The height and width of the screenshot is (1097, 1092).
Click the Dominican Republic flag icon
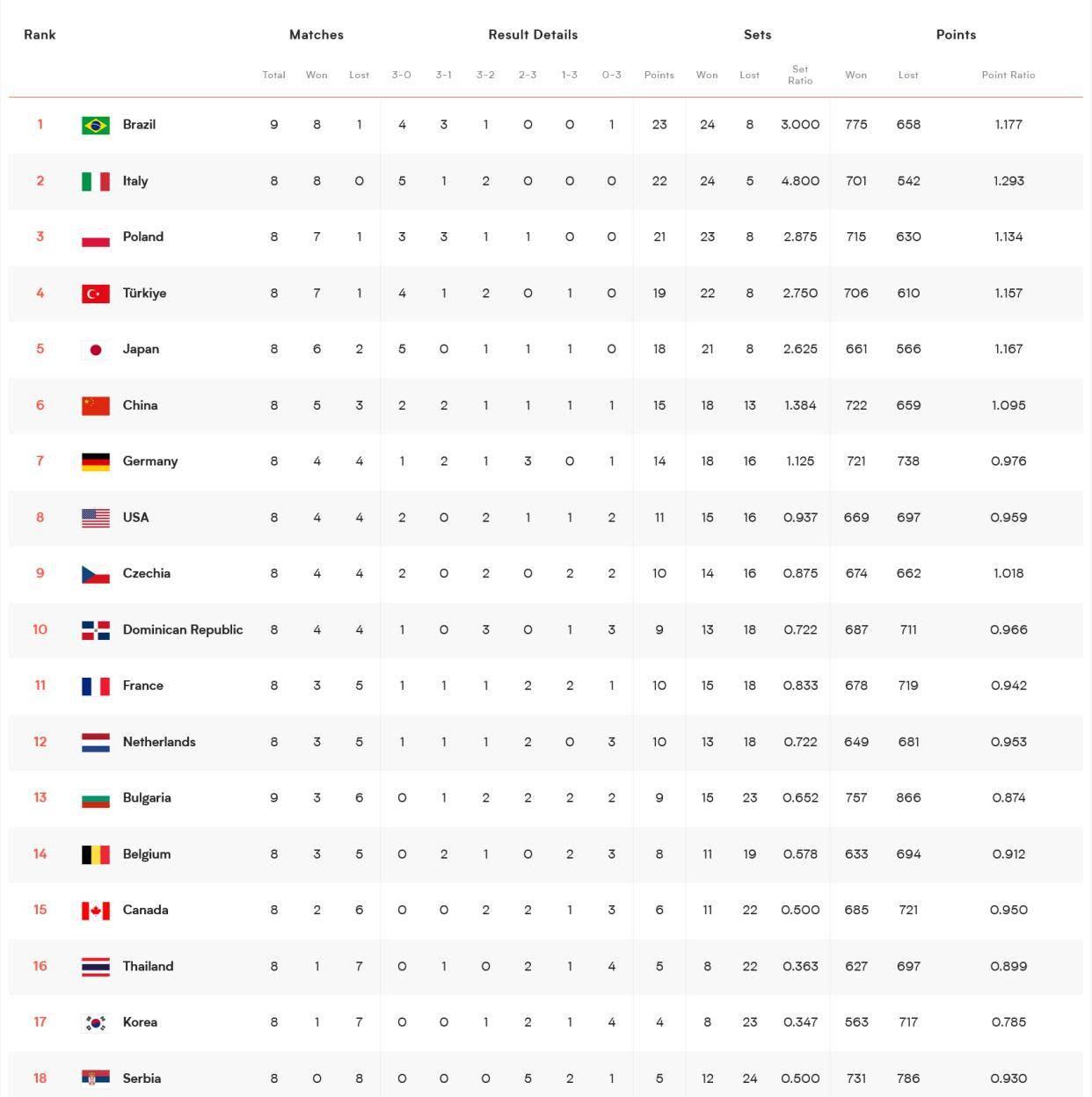point(96,630)
